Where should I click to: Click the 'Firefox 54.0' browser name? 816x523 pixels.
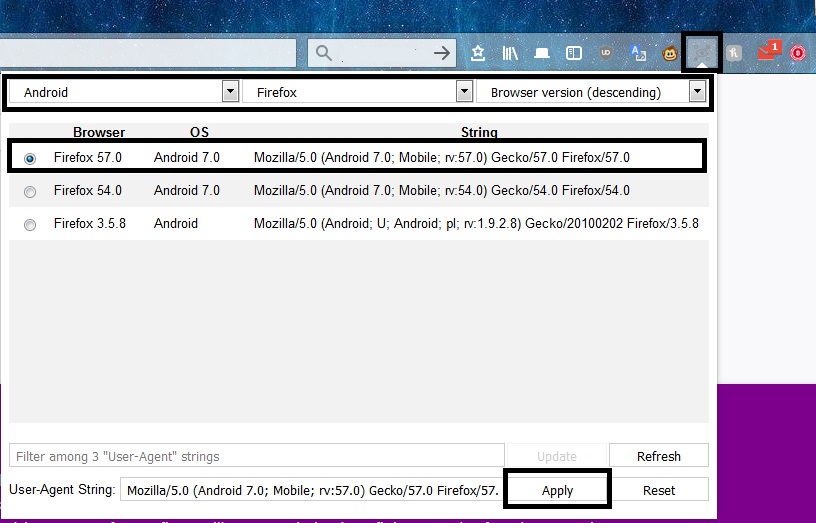point(87,190)
